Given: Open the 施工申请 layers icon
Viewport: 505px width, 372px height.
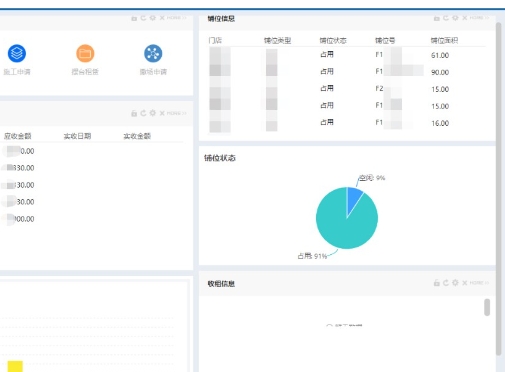Looking at the screenshot, I should (x=17, y=53).
